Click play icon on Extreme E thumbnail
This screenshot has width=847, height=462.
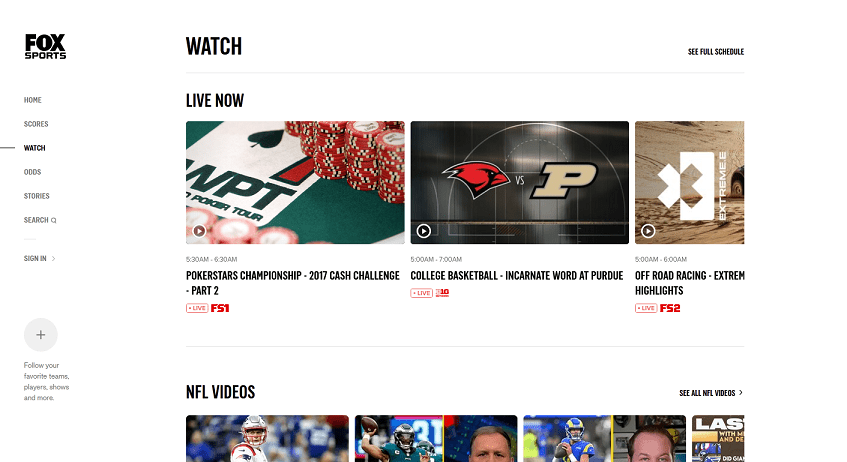coord(648,231)
